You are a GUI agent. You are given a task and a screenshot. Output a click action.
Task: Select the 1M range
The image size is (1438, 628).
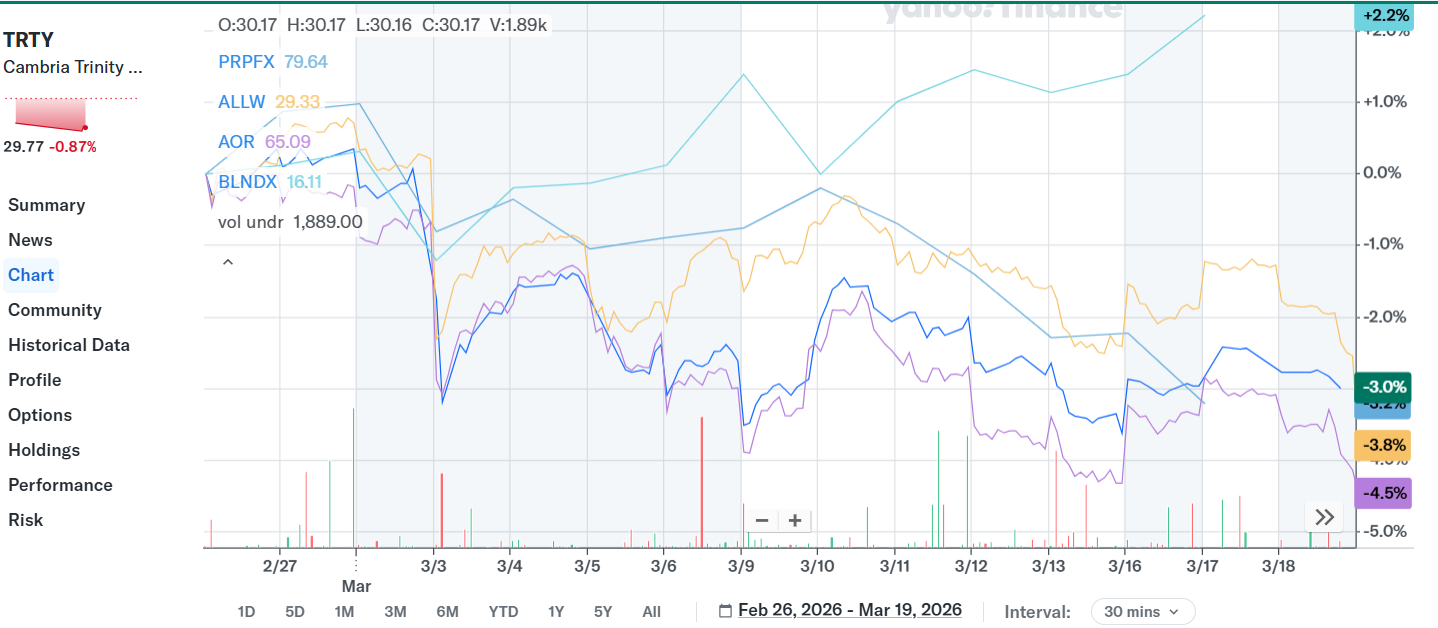pos(344,611)
